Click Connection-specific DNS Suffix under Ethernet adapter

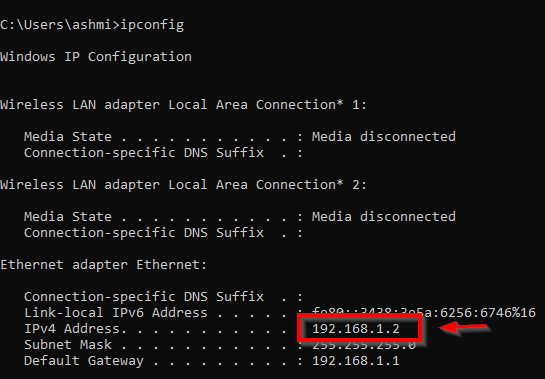click(144, 297)
